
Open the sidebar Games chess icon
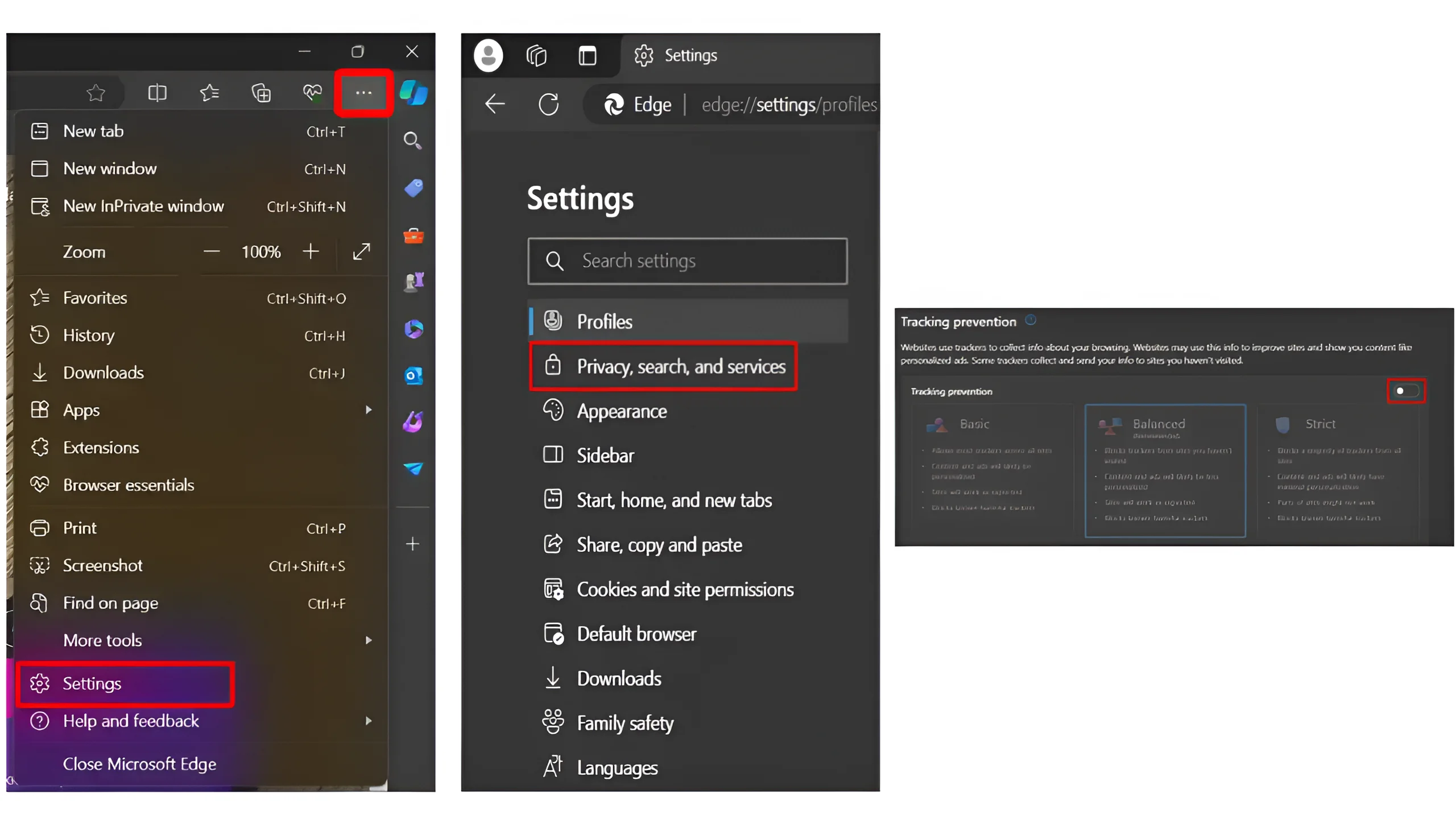coord(413,282)
